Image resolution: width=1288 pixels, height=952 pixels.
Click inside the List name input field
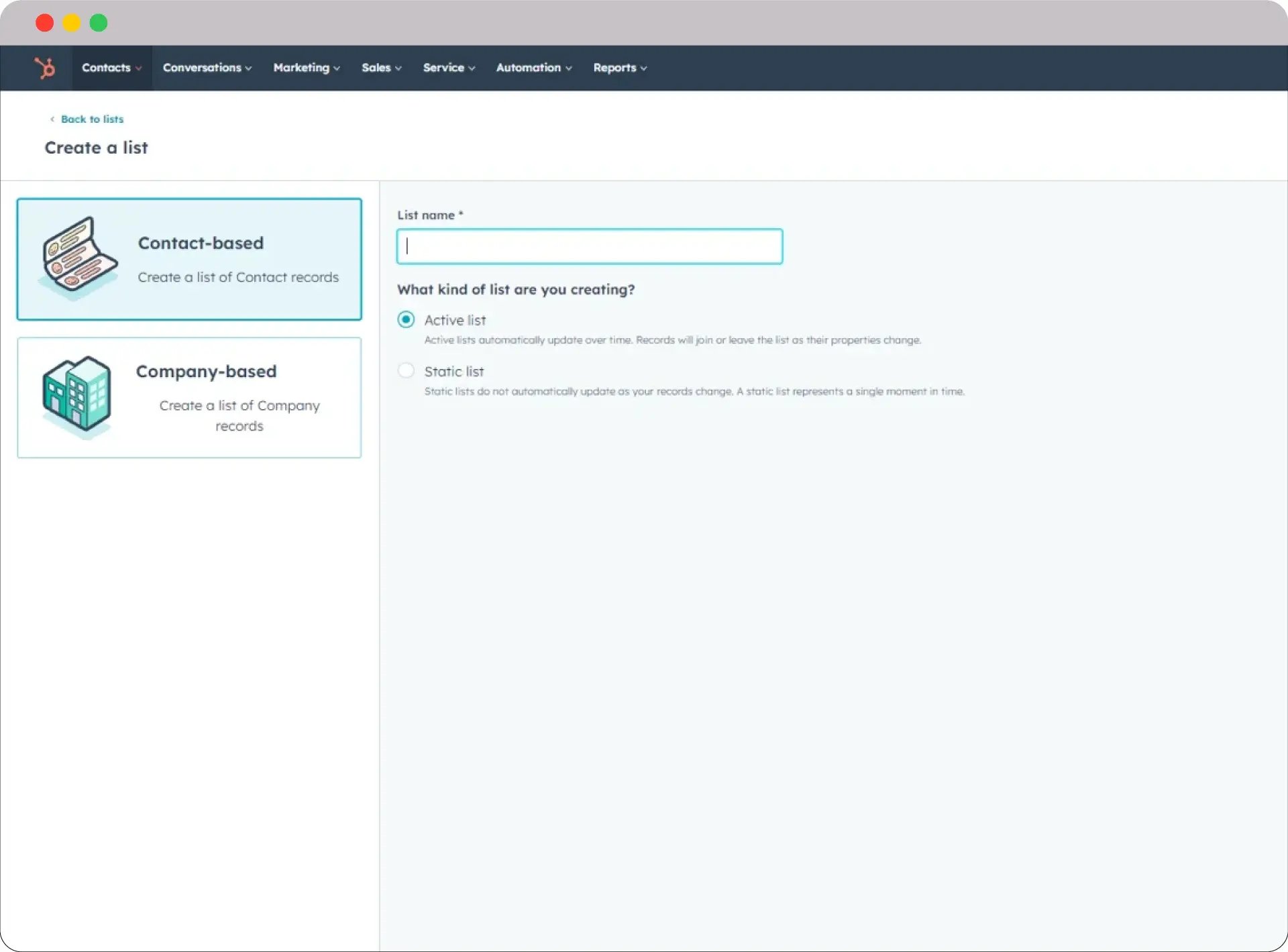point(589,246)
